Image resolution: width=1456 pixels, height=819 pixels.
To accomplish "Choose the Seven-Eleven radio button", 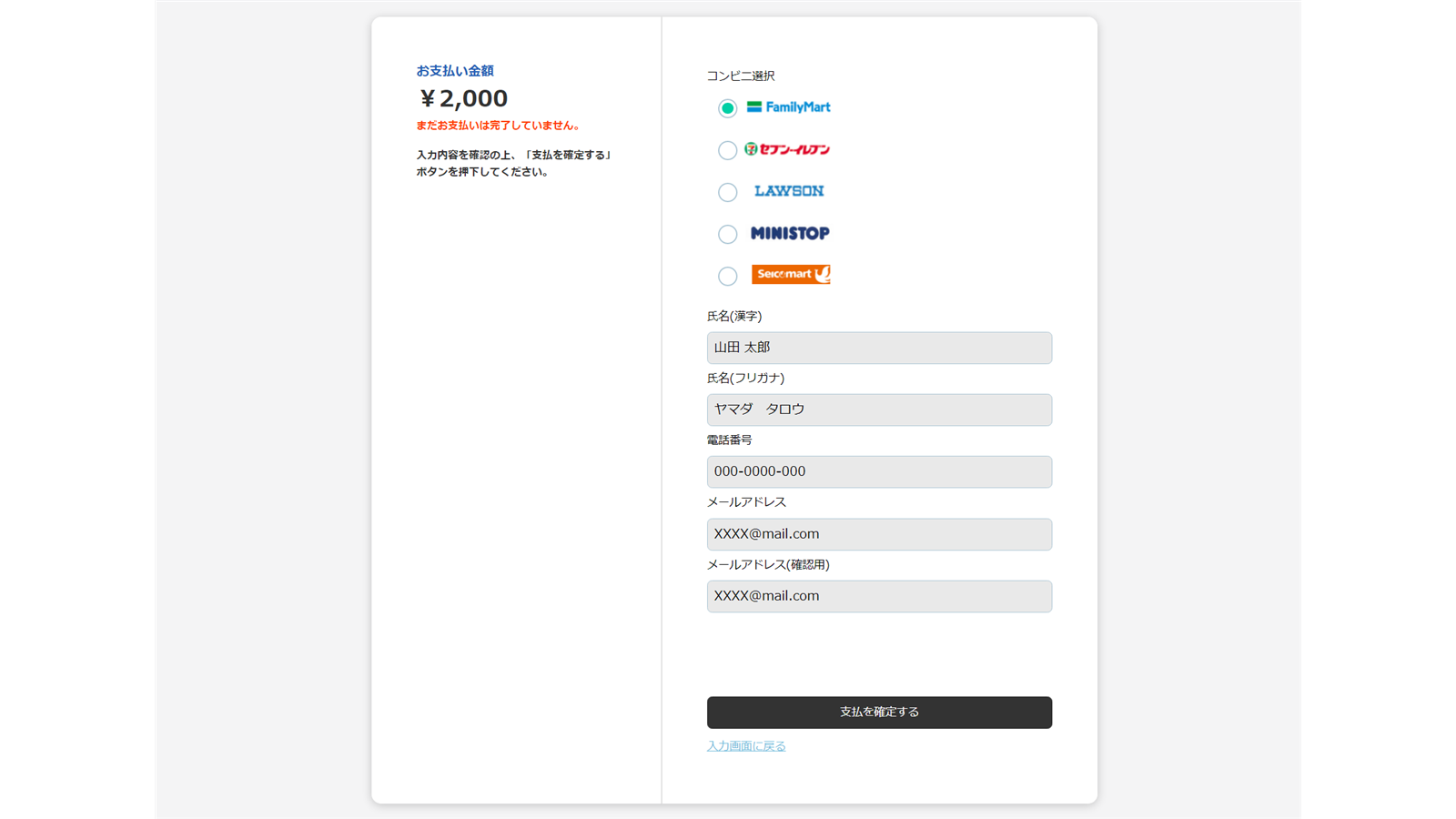I will coord(727,150).
